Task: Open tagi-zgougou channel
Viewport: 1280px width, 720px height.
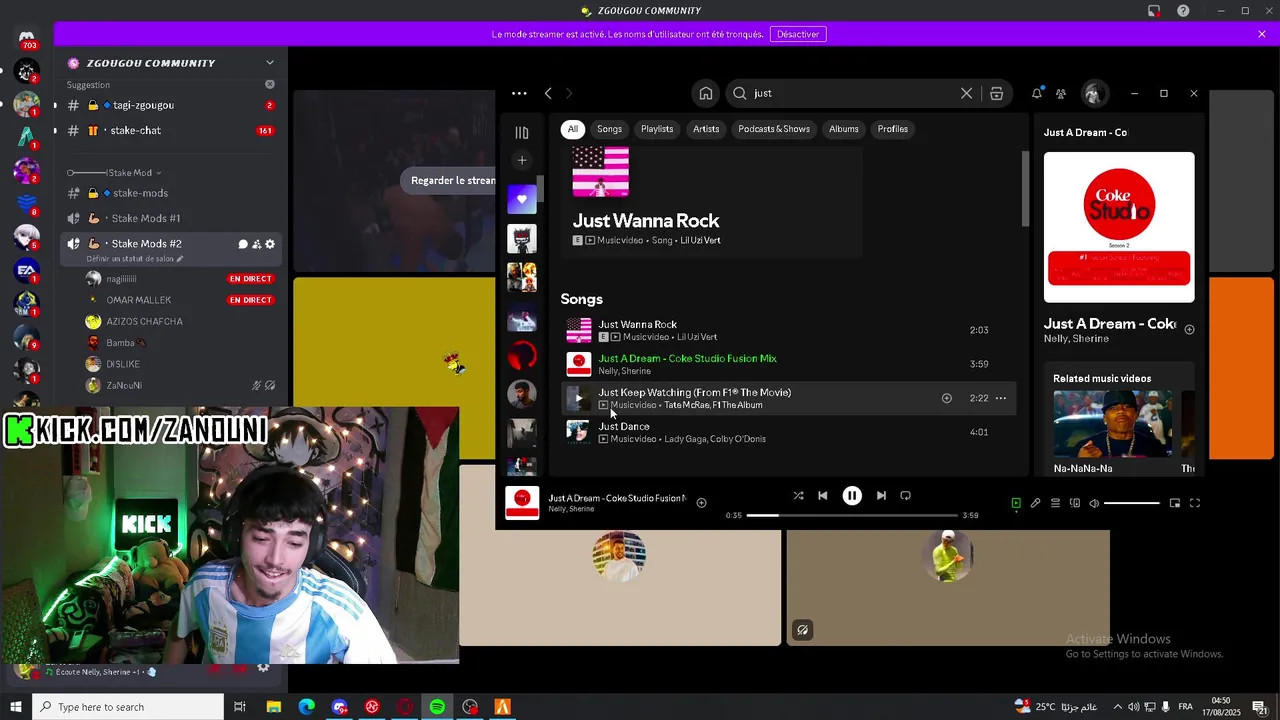Action: pos(171,105)
